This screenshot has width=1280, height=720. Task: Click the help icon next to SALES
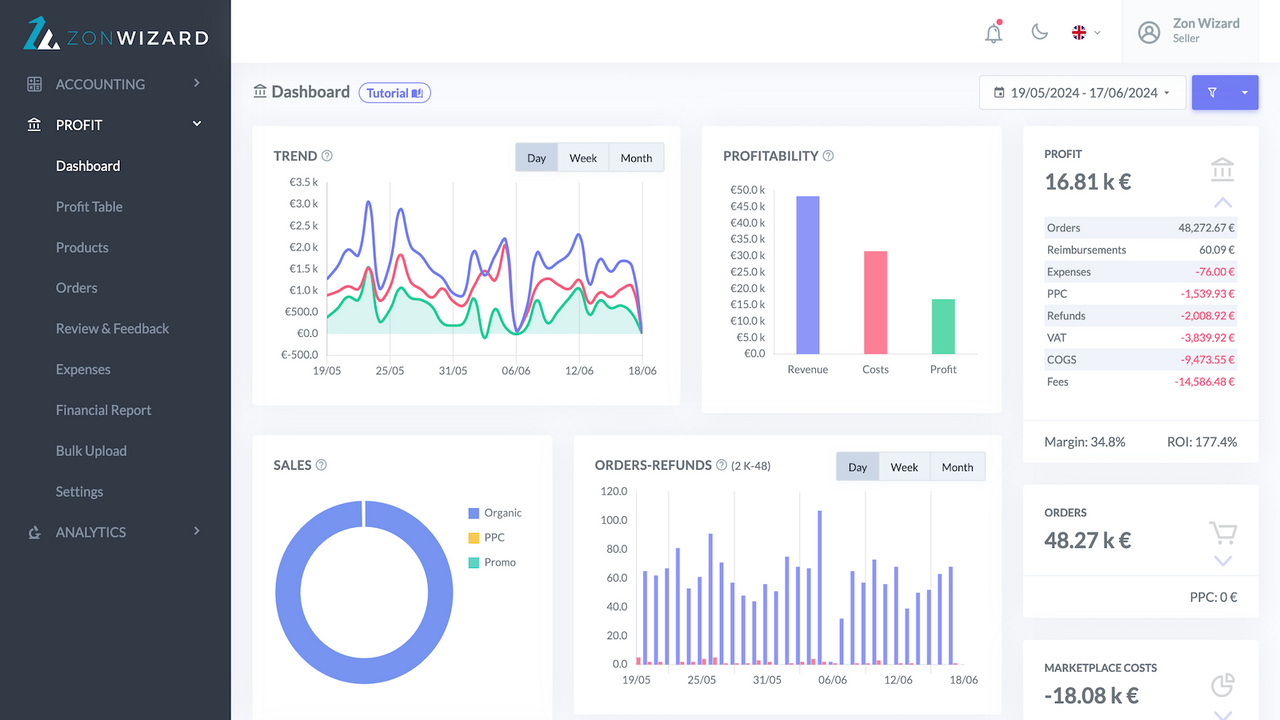[x=321, y=465]
